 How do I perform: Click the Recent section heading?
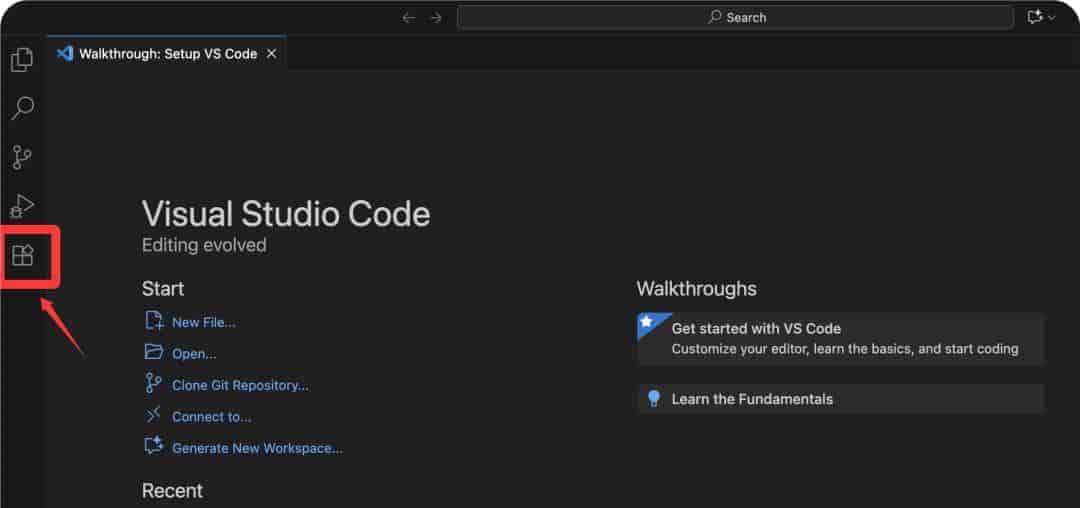click(172, 491)
